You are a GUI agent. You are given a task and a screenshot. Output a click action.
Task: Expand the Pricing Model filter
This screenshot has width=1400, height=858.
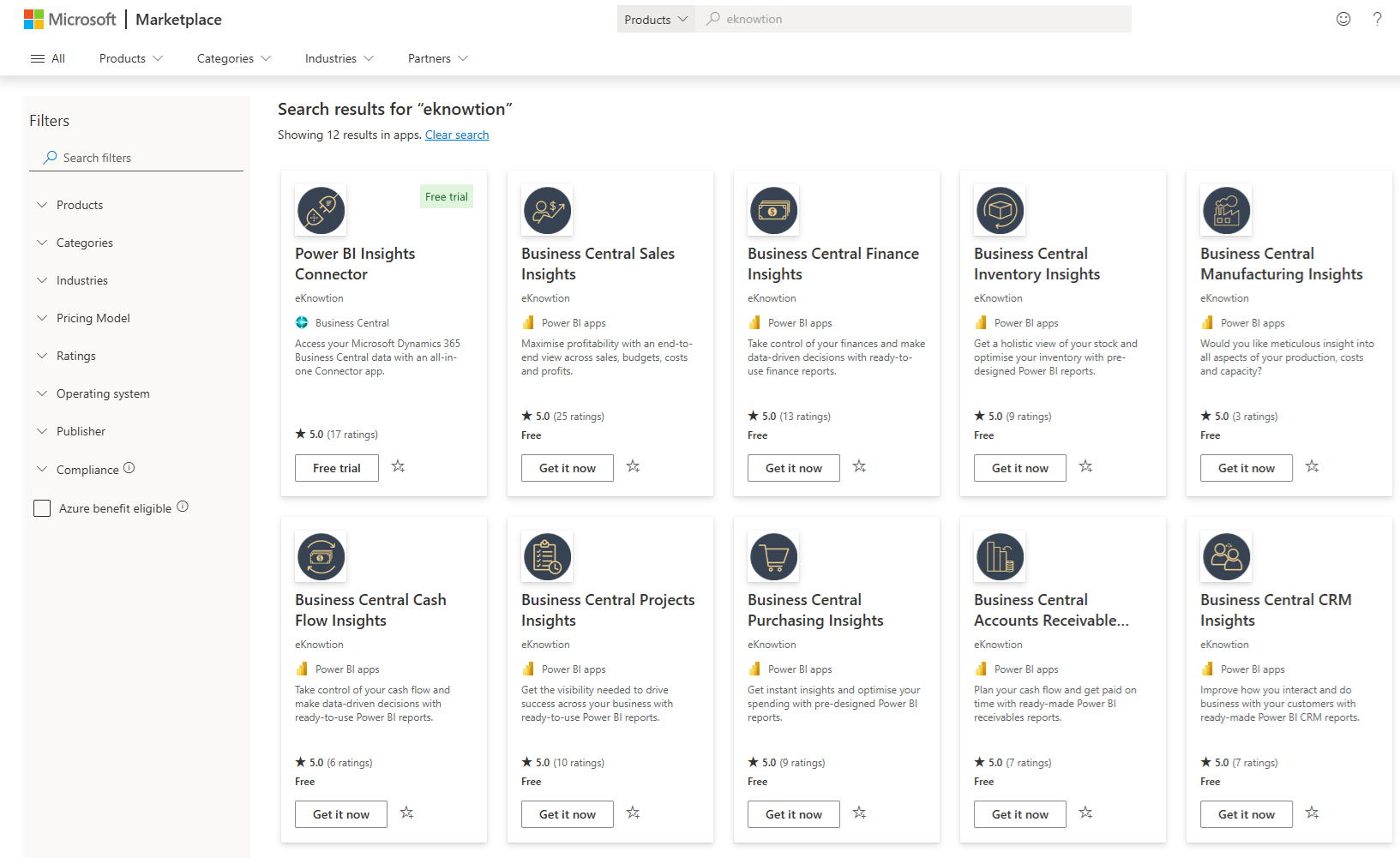93,318
